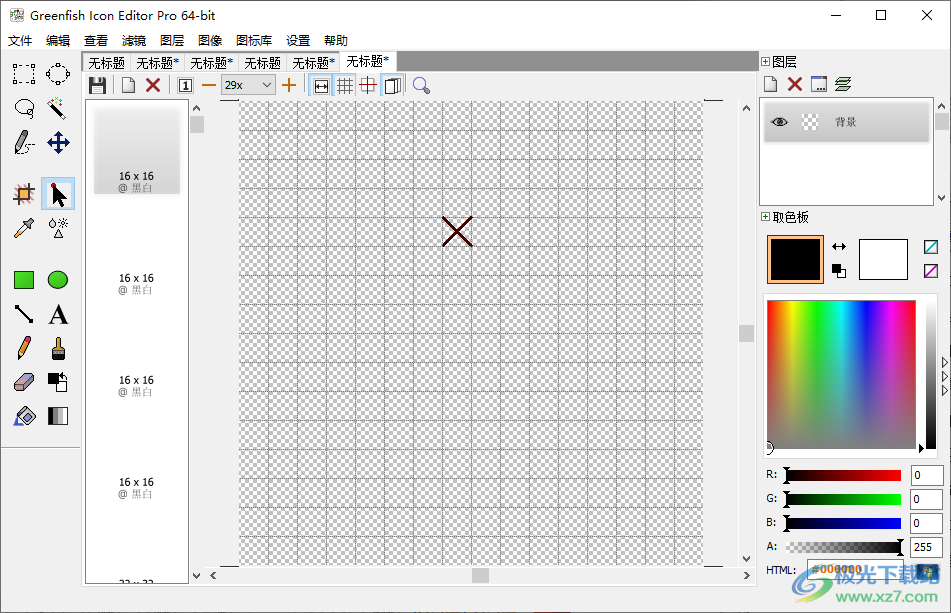Viewport: 951px width, 613px height.
Task: Select the Move tool
Action: (x=58, y=143)
